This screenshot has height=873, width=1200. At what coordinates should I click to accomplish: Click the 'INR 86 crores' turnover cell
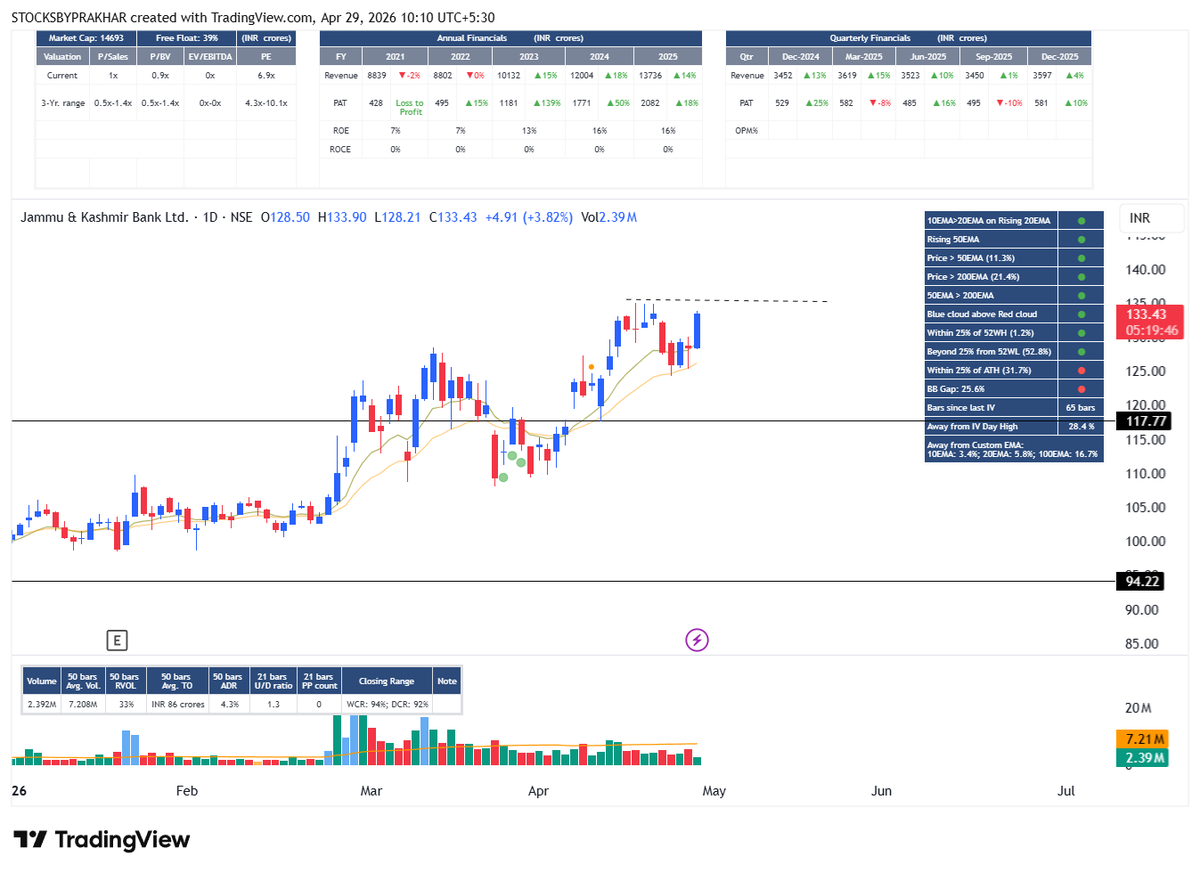tap(178, 704)
